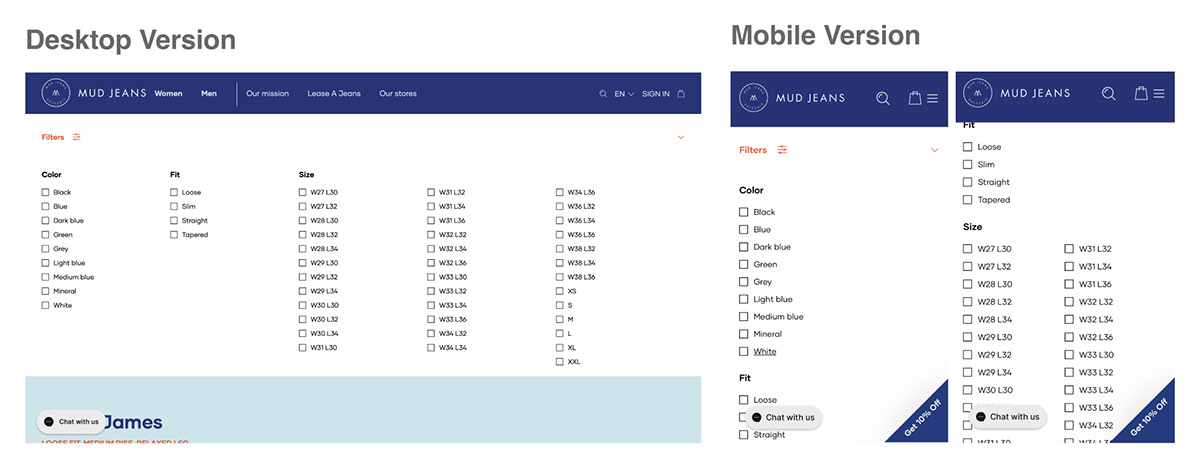The image size is (1200, 469).
Task: Check size XXL on desktop
Action: point(559,362)
